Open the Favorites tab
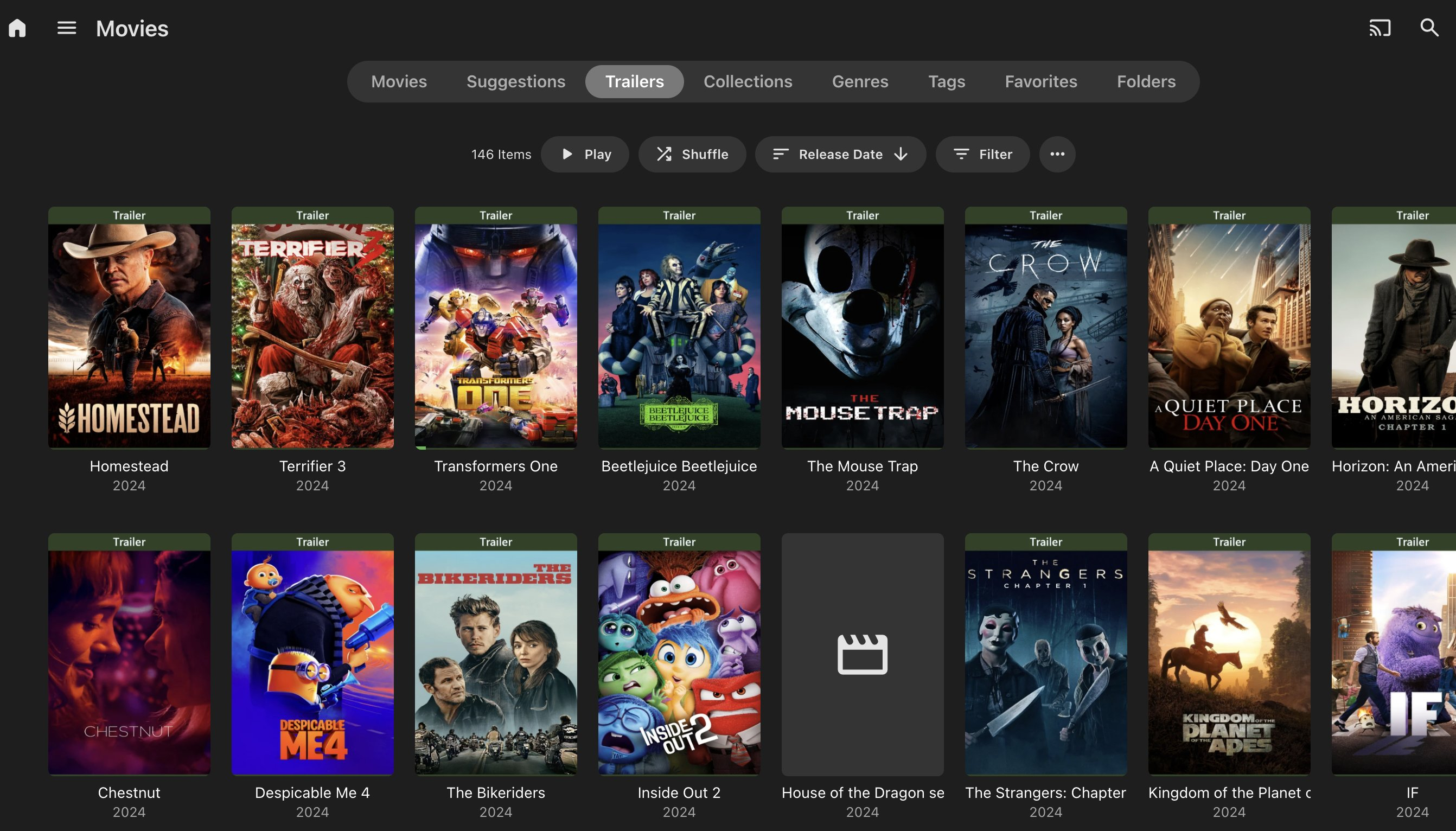 pyautogui.click(x=1041, y=81)
